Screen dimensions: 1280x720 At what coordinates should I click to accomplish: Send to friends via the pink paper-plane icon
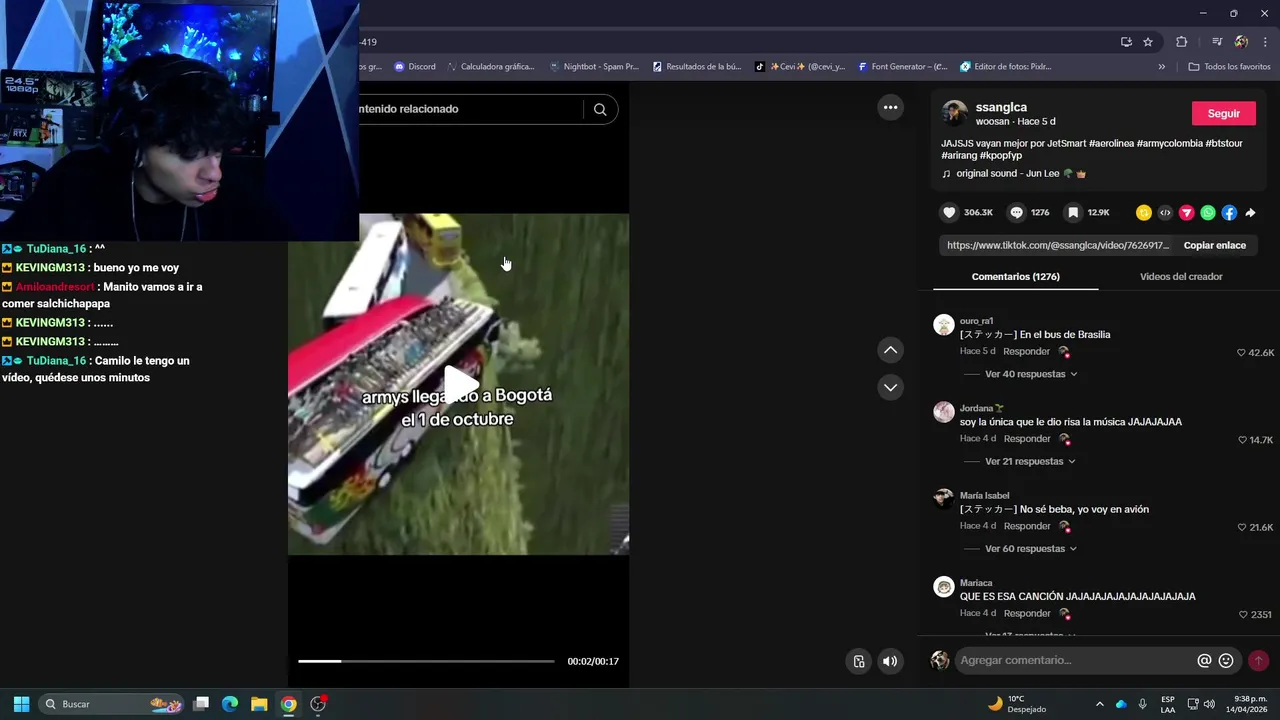tap(1187, 213)
